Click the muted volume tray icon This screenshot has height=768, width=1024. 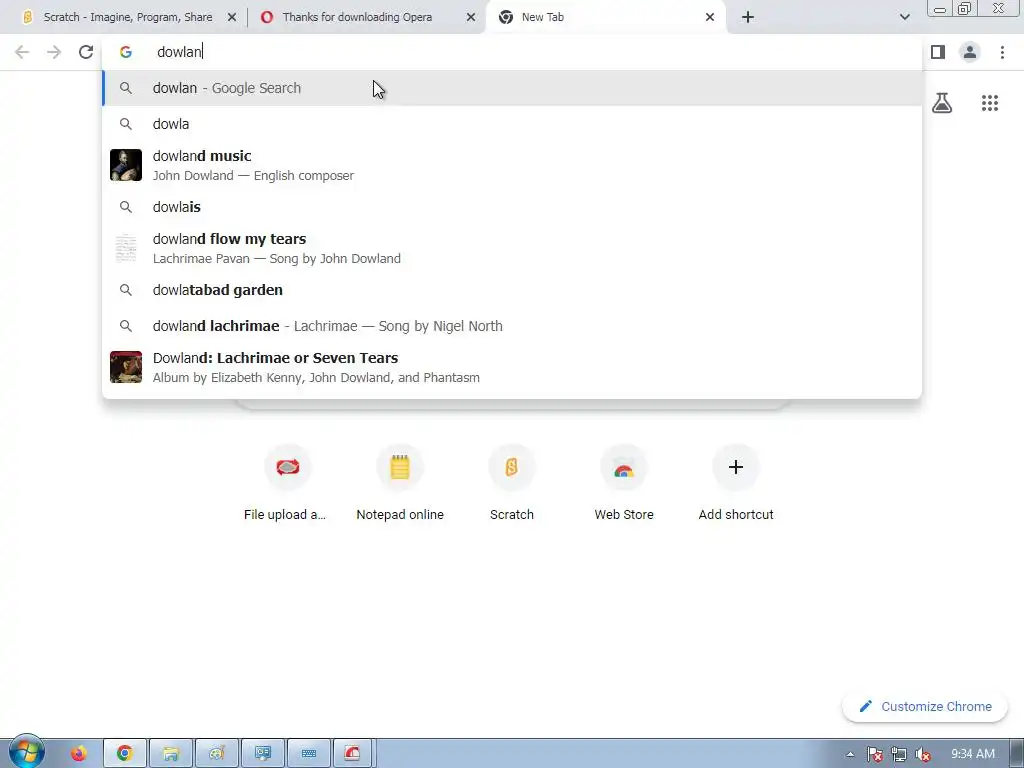click(923, 754)
